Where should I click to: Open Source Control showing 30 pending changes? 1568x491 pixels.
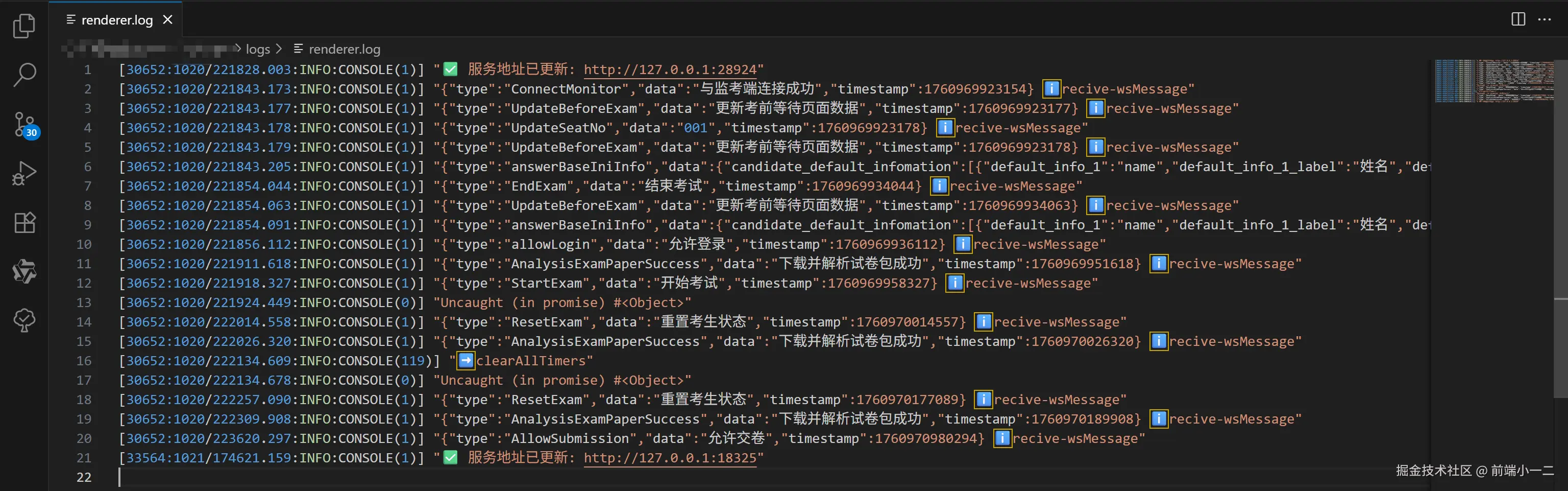pos(24,124)
